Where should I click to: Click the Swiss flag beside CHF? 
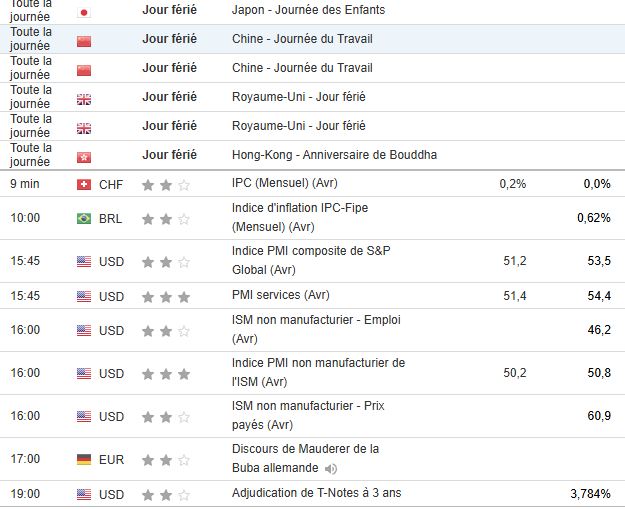click(x=84, y=184)
